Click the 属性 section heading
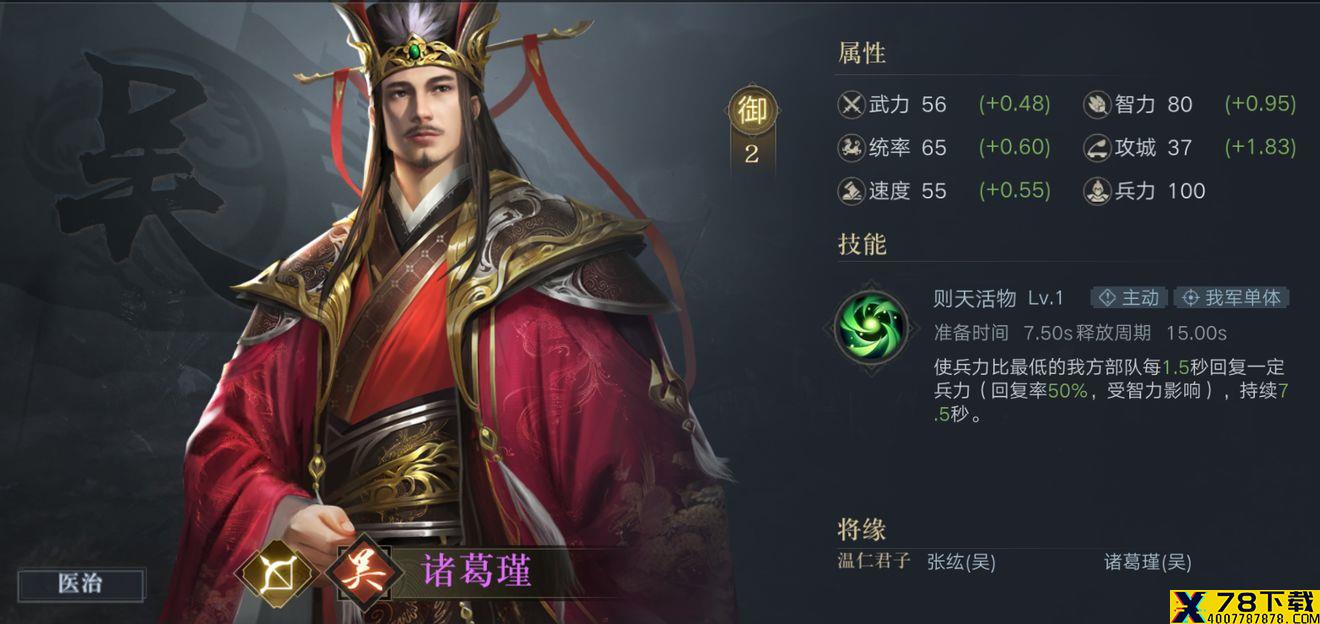Viewport: 1320px width, 624px height. (862, 53)
